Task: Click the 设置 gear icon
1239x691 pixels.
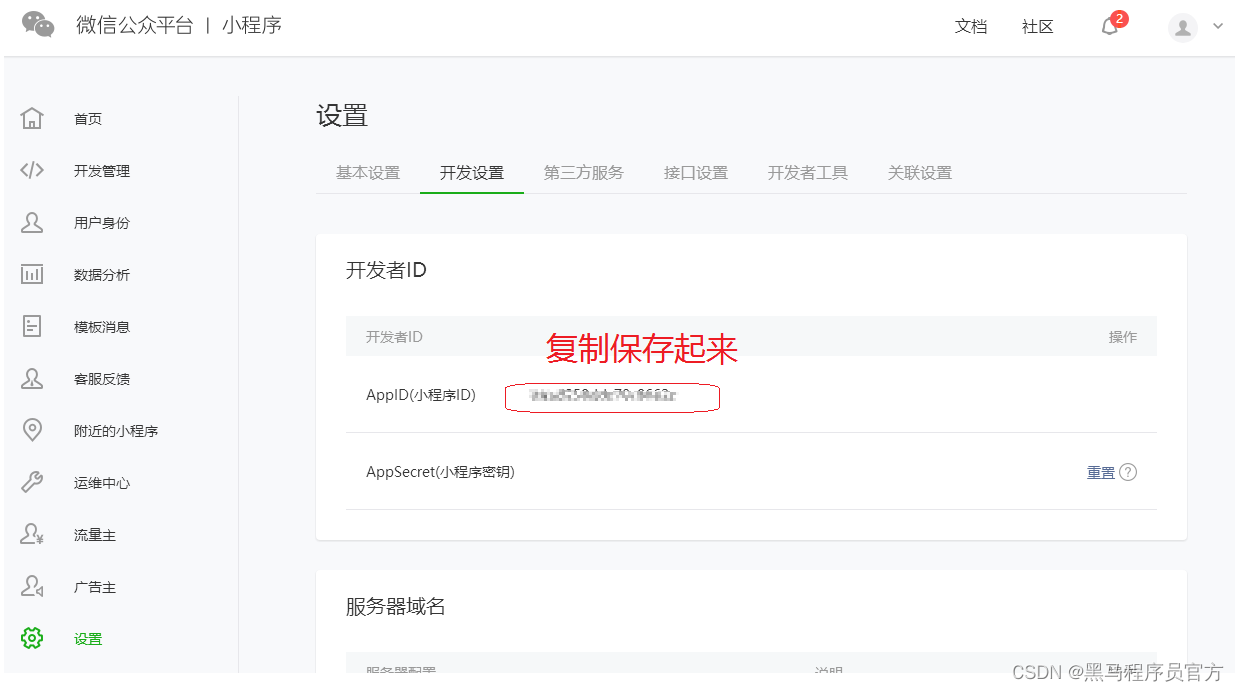Action: tap(32, 638)
